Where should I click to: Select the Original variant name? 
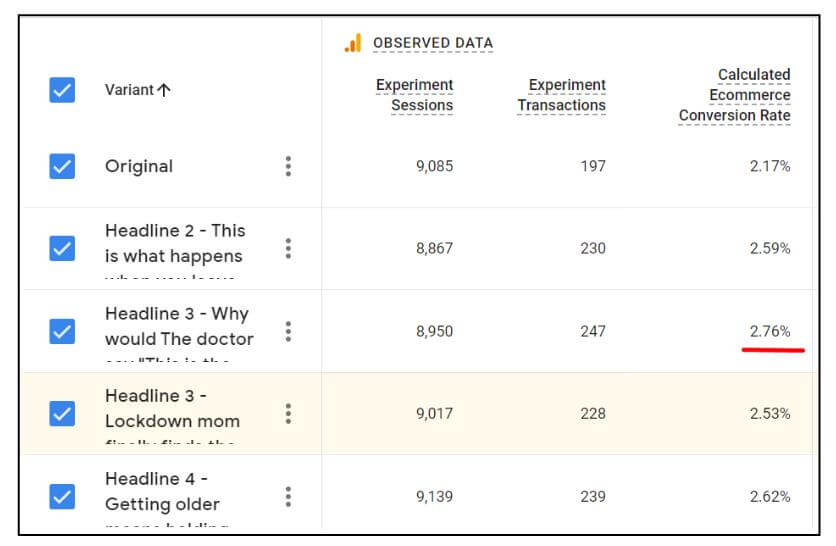139,166
